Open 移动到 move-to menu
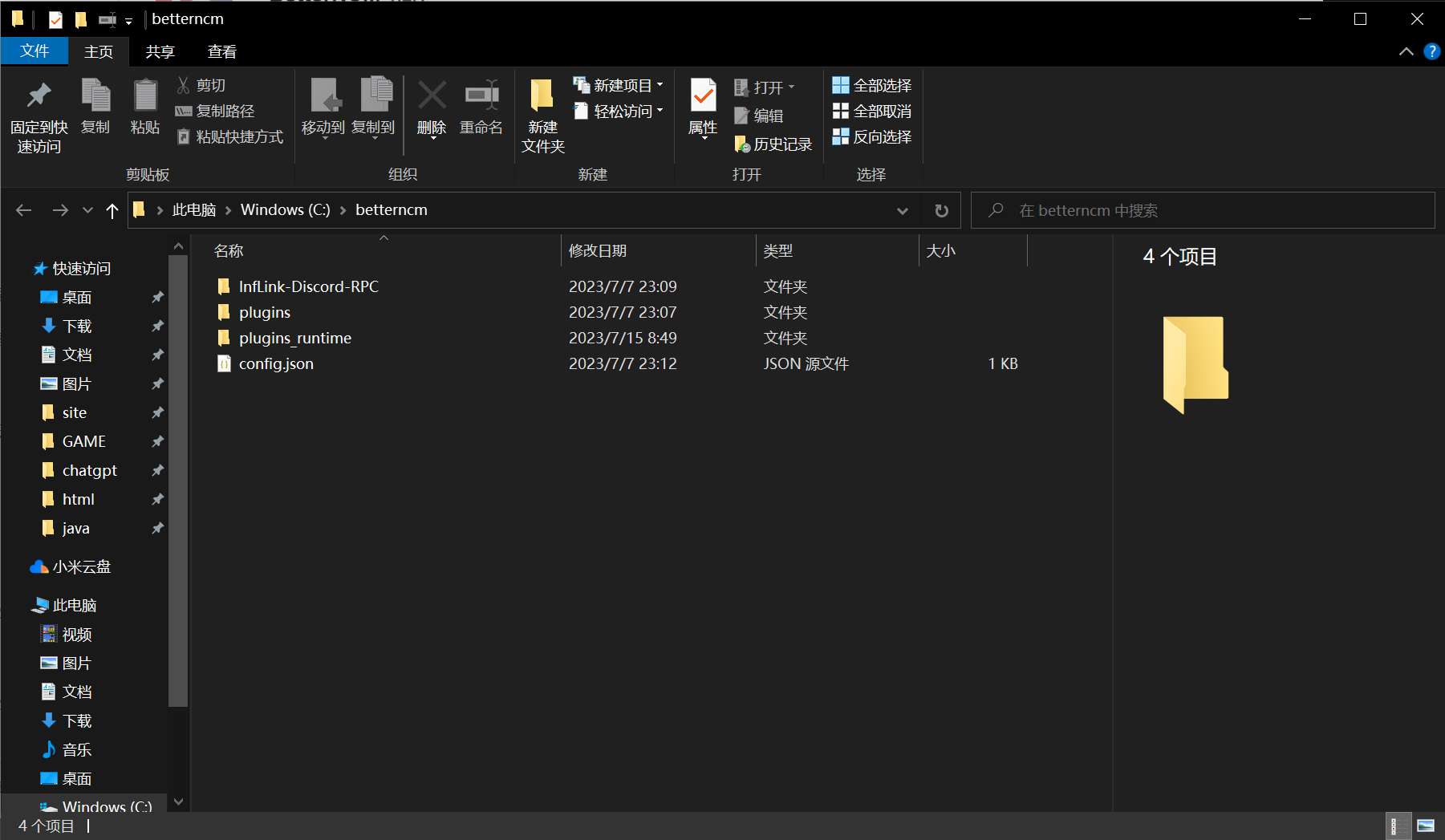1445x840 pixels. pyautogui.click(x=323, y=109)
